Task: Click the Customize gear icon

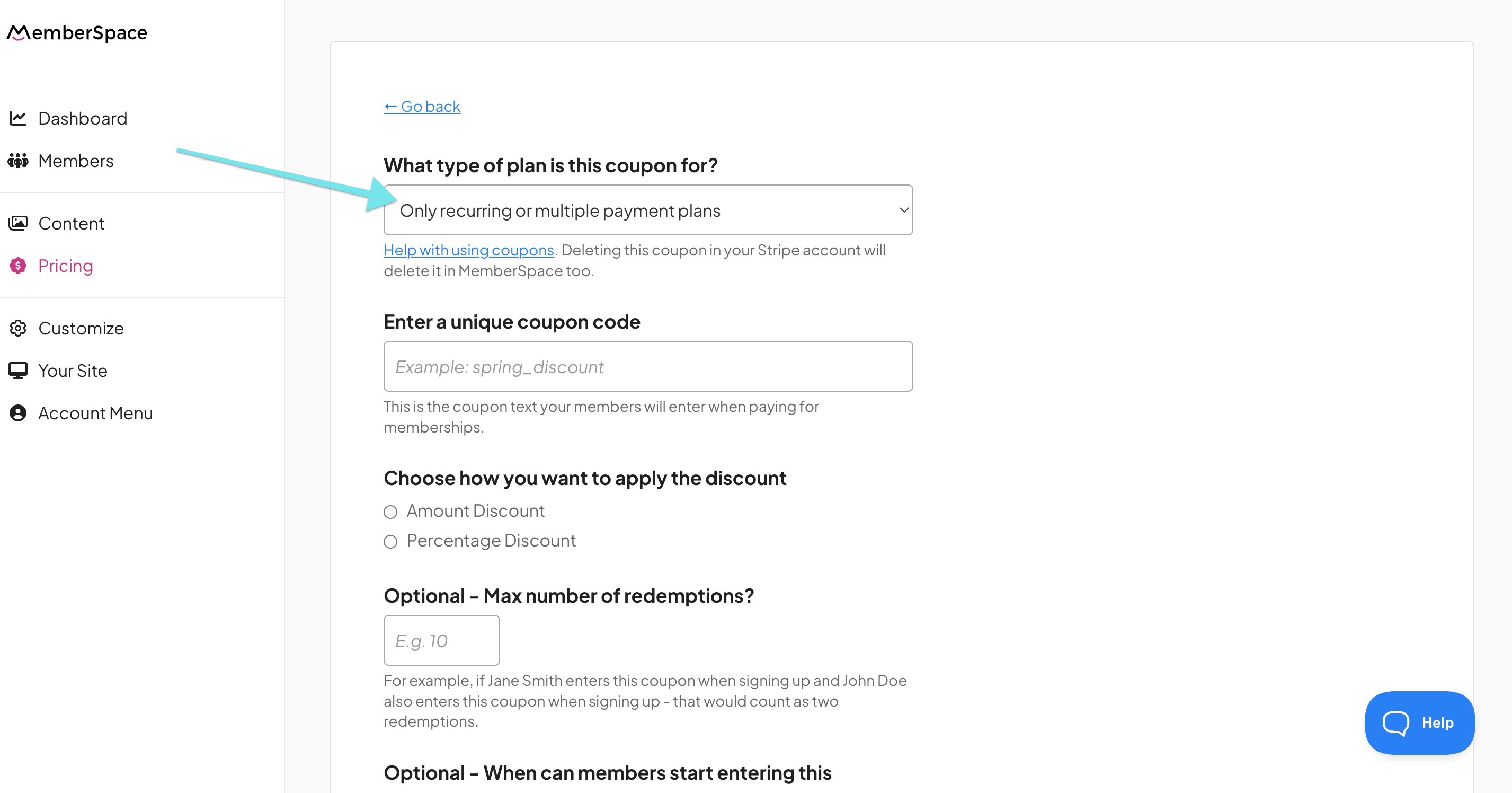Action: coord(18,328)
